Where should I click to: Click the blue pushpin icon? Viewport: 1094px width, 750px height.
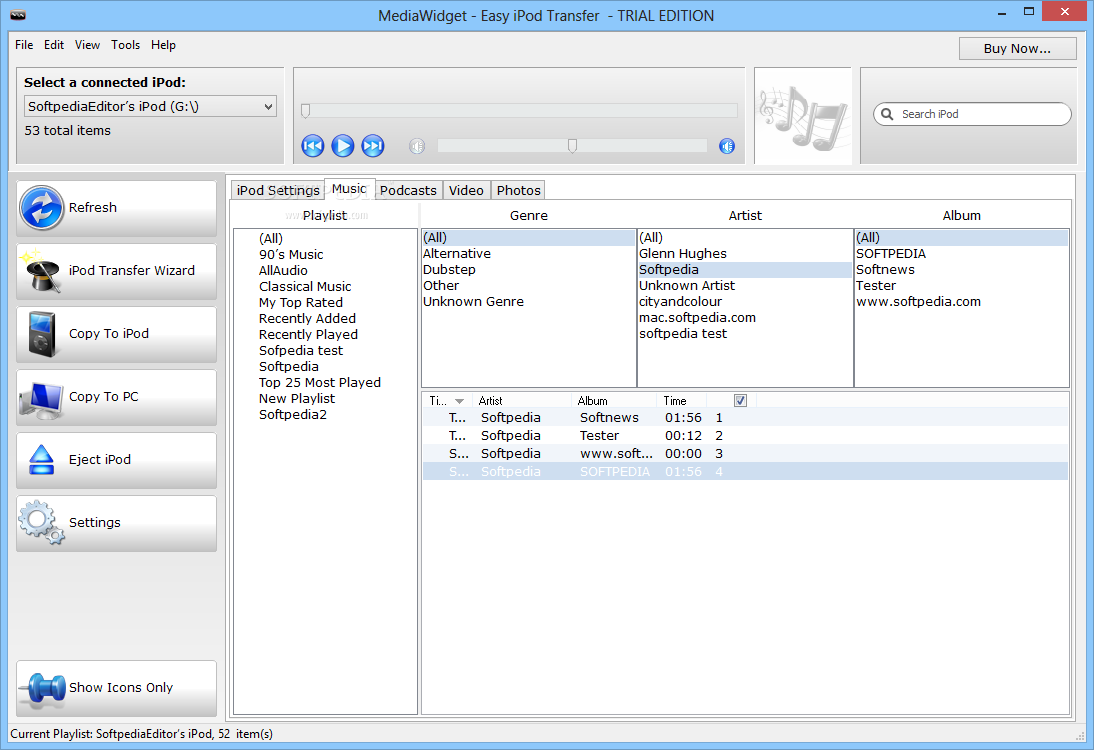[x=43, y=688]
